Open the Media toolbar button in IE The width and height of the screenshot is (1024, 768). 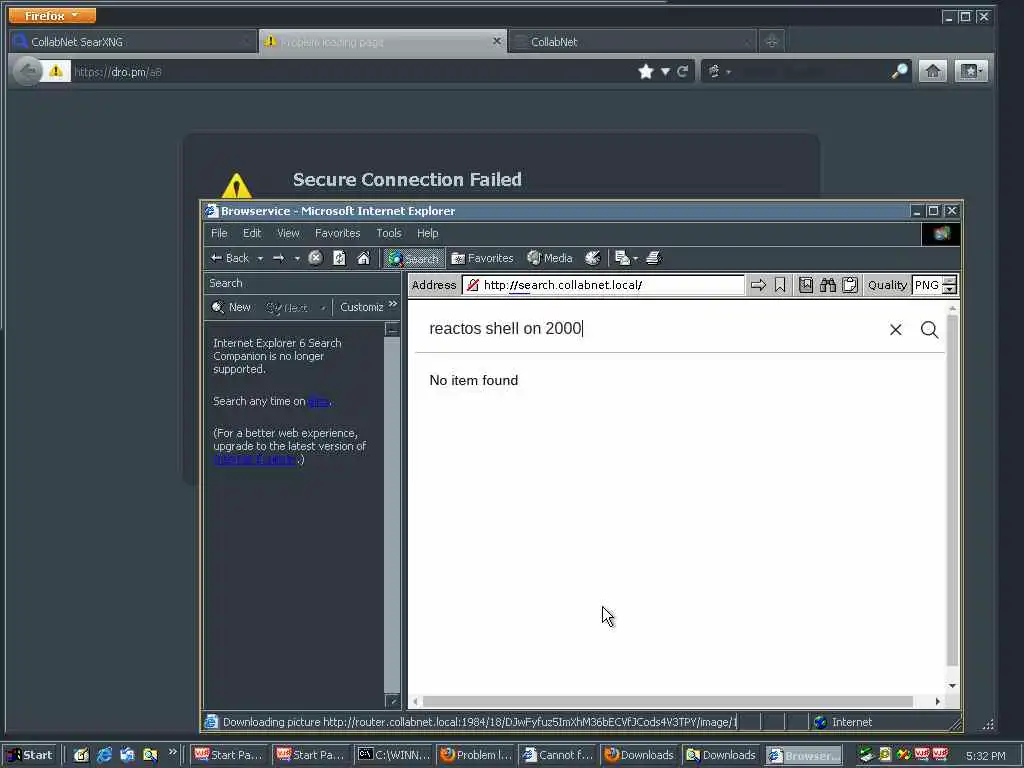tap(550, 259)
